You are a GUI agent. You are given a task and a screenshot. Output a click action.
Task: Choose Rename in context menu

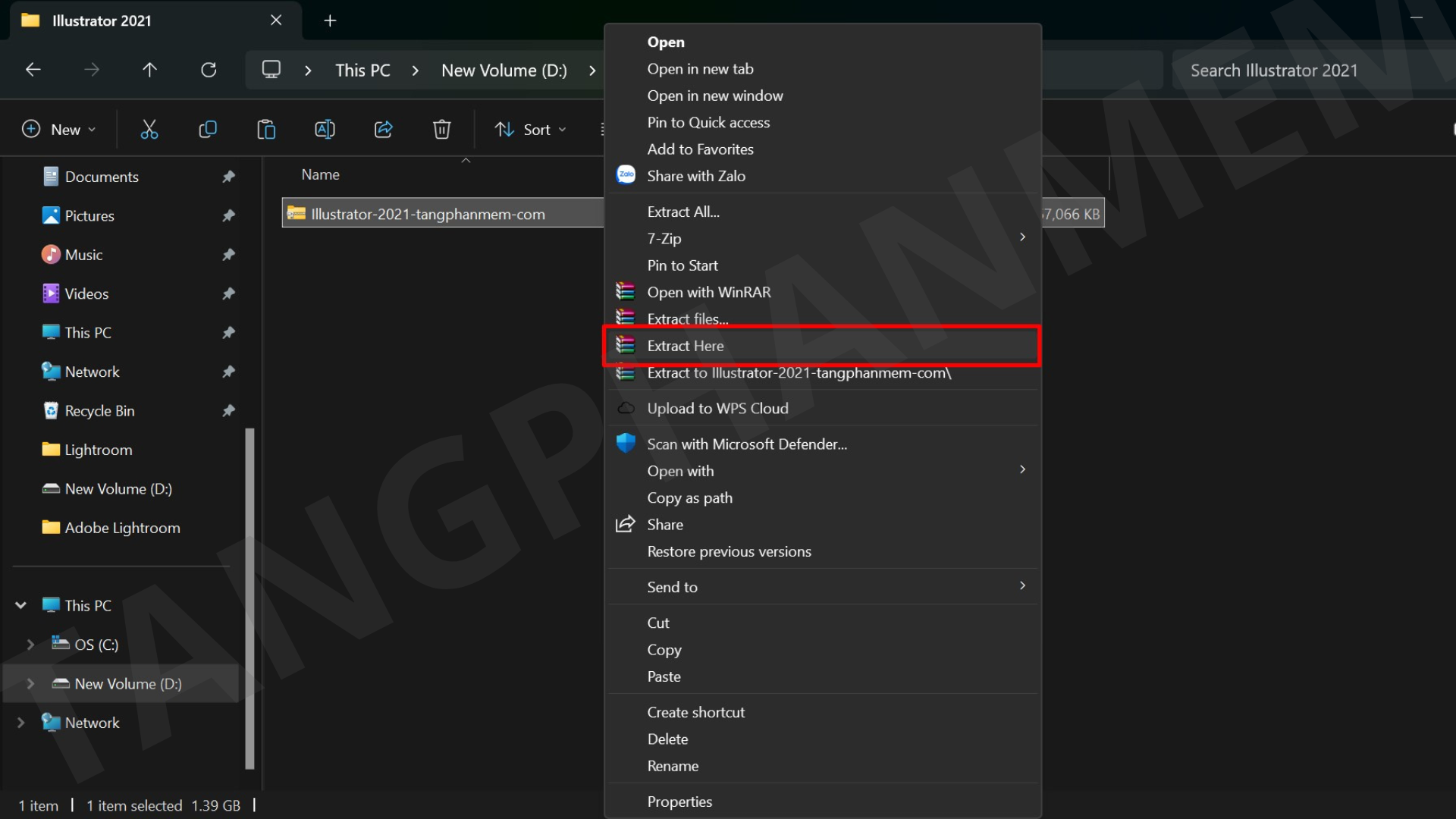click(822, 766)
